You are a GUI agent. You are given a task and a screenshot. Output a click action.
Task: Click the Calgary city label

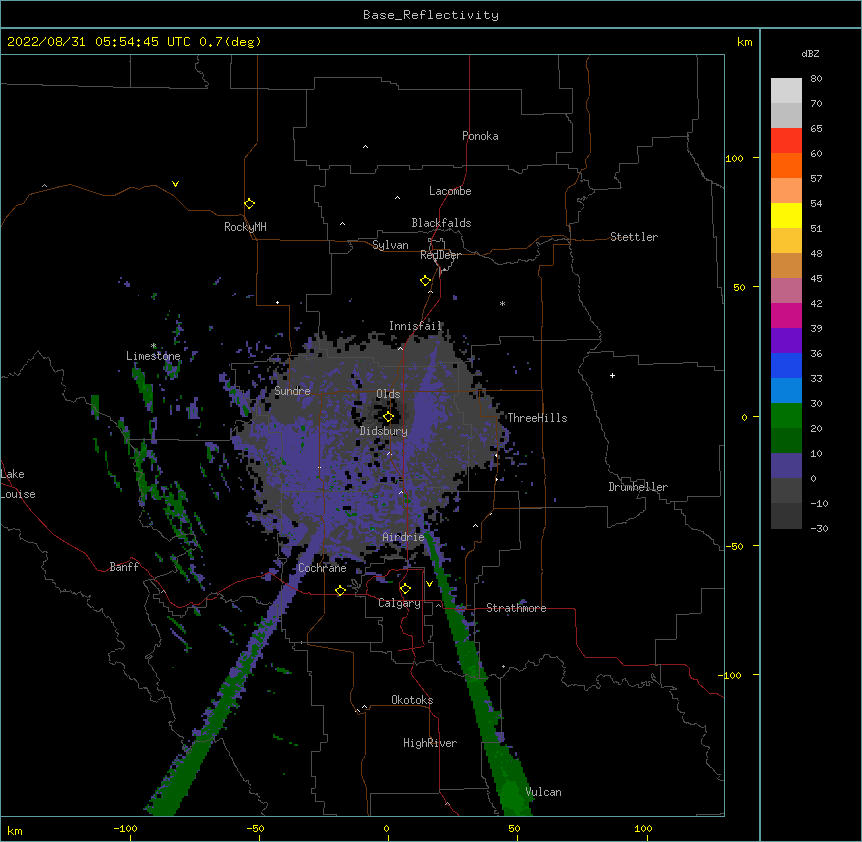point(400,603)
